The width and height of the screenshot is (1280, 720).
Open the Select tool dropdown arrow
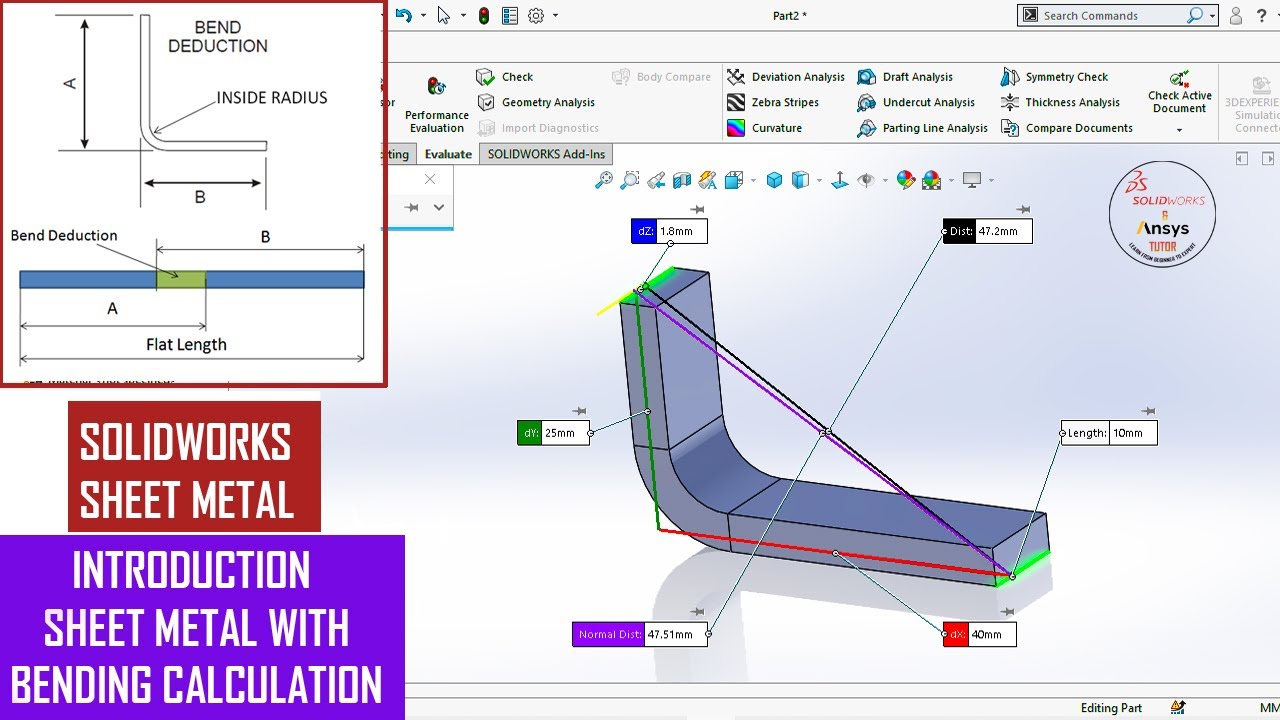(x=463, y=15)
